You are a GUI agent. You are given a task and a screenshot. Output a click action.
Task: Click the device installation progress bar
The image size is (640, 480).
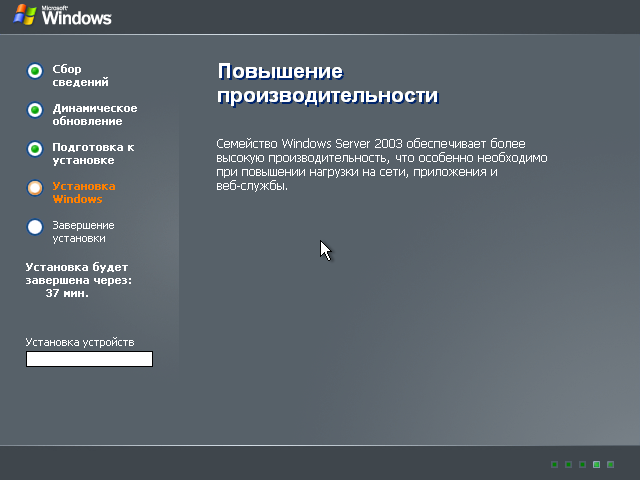pyautogui.click(x=89, y=359)
